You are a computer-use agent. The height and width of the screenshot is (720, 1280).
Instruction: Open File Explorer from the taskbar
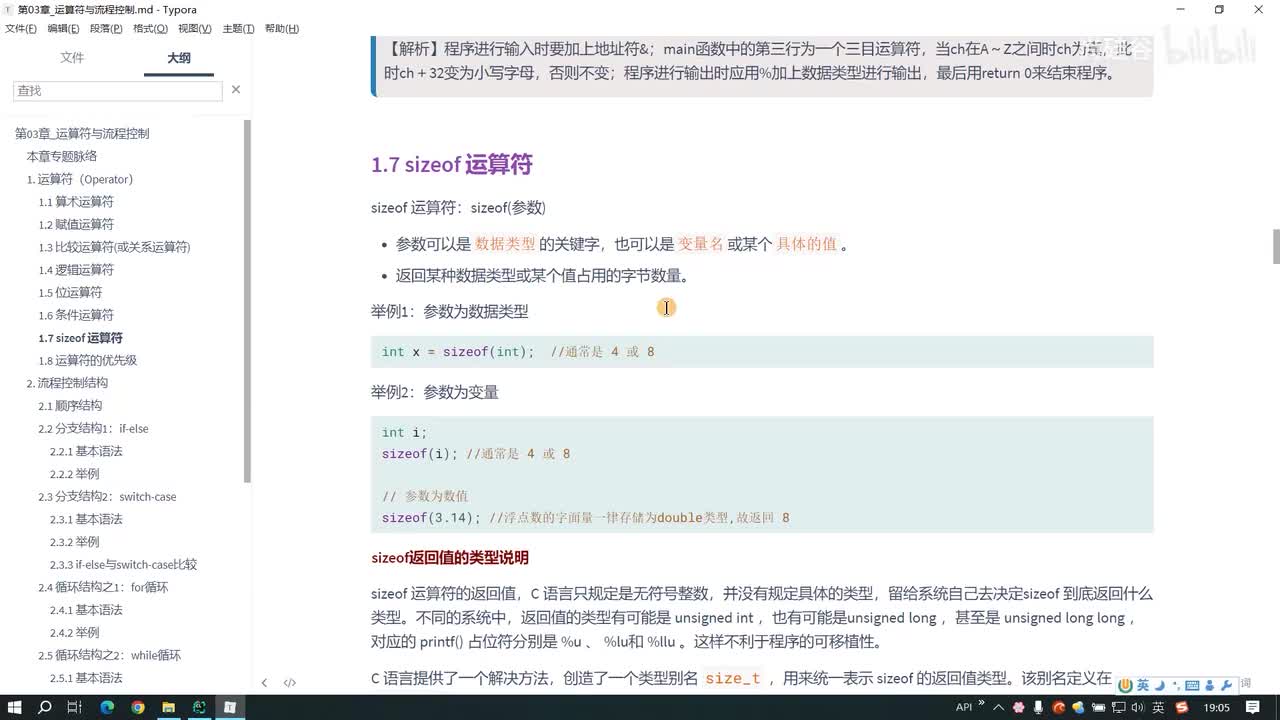click(x=168, y=707)
